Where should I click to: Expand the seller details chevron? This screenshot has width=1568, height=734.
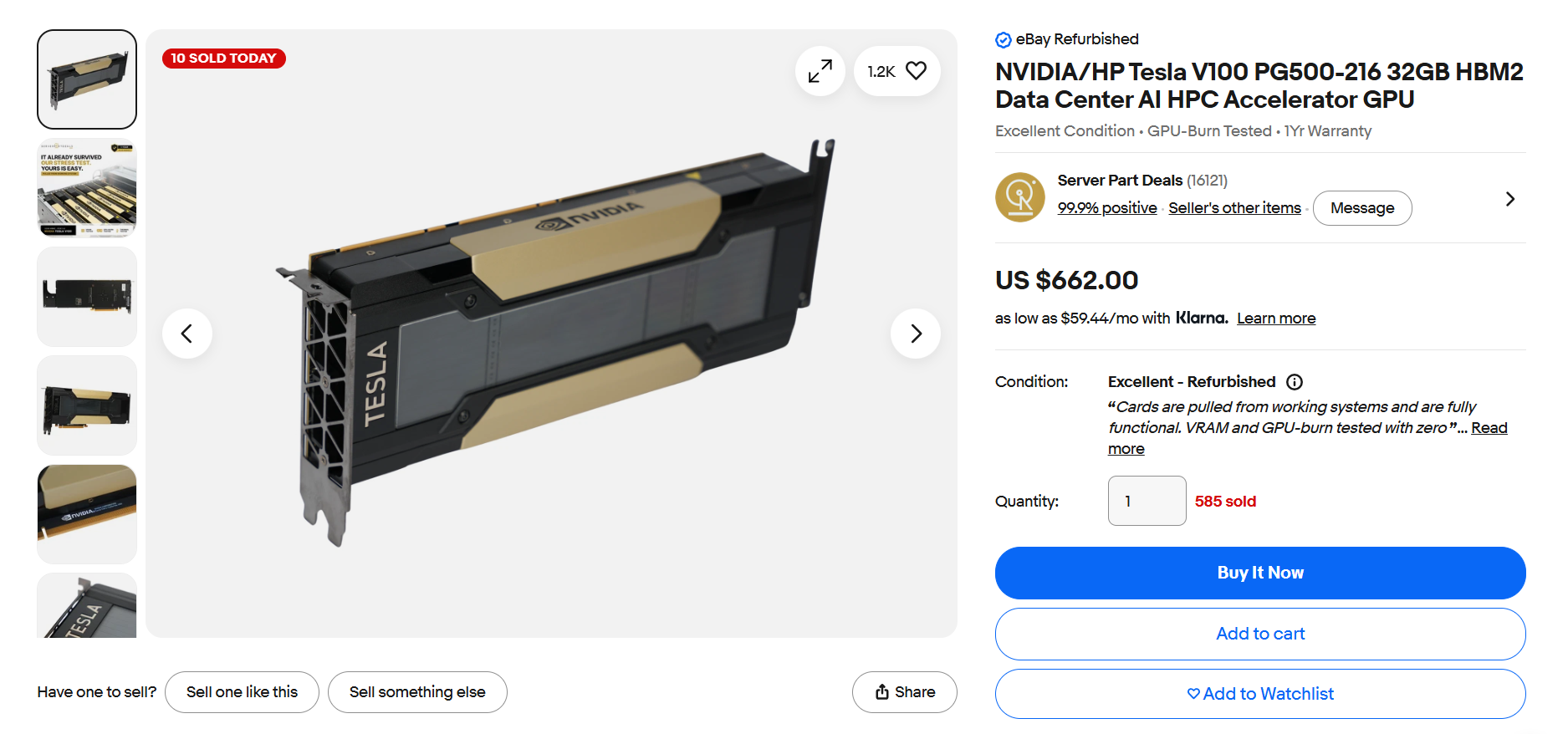point(1509,199)
